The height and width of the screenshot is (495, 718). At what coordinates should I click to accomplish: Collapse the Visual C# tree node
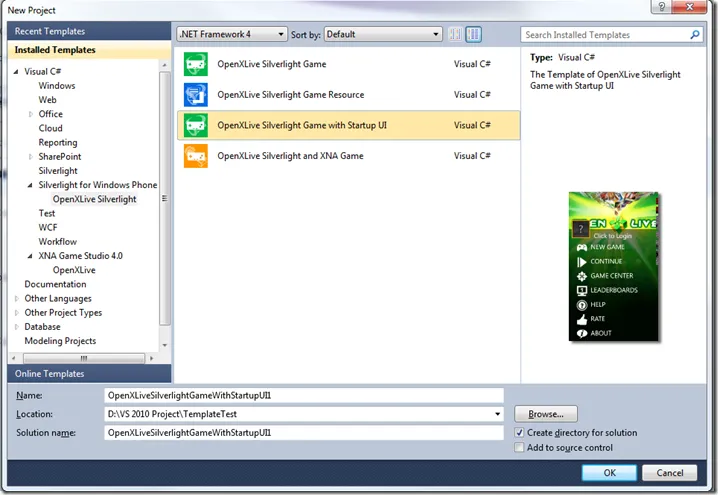point(16,71)
